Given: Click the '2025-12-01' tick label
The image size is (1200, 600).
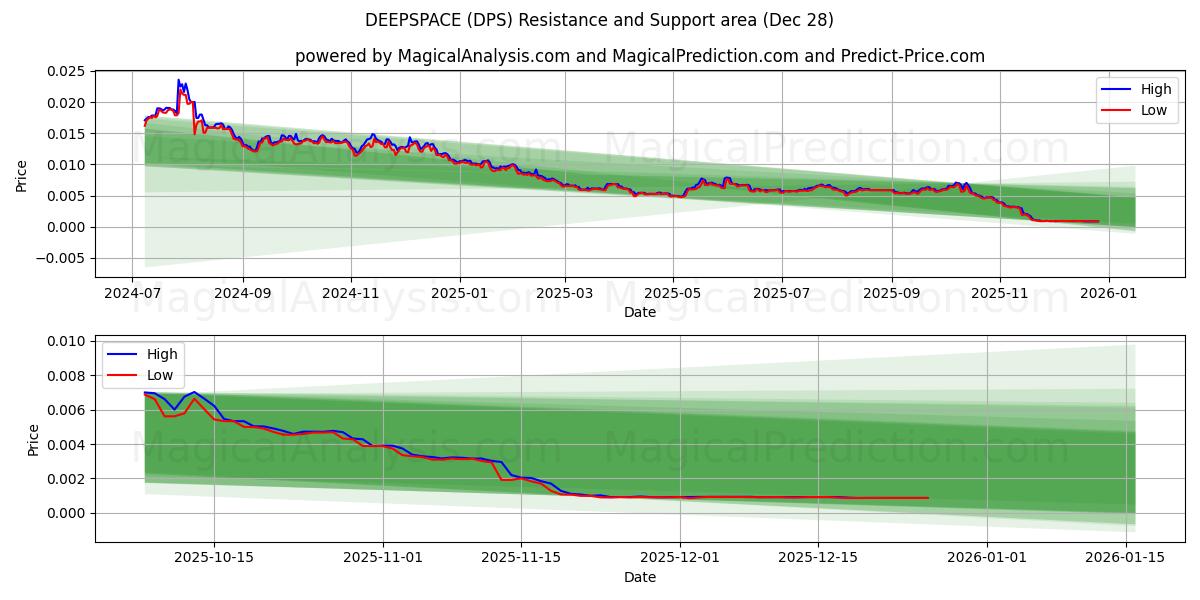Looking at the screenshot, I should pos(679,558).
